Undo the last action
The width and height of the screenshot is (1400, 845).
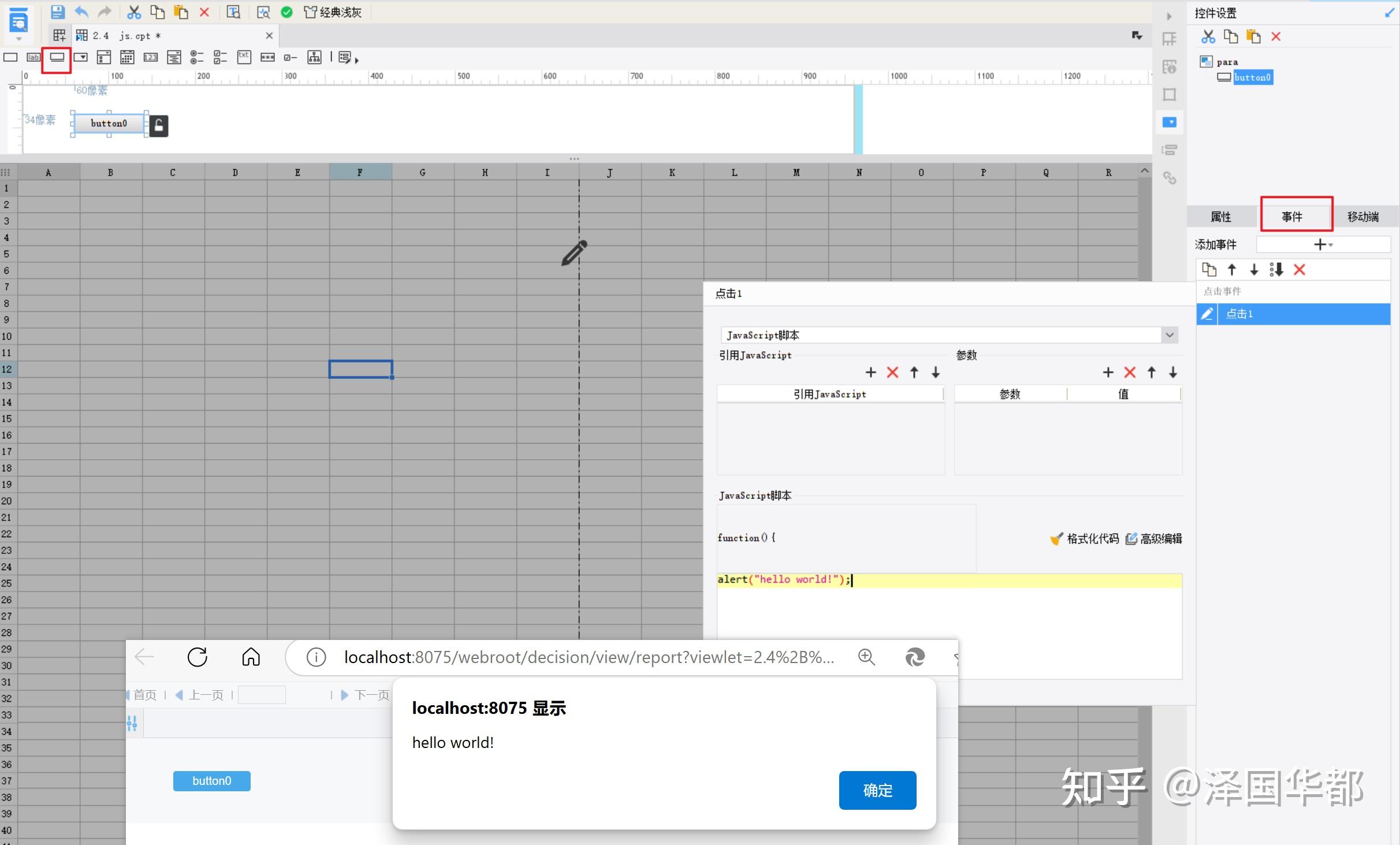[81, 12]
